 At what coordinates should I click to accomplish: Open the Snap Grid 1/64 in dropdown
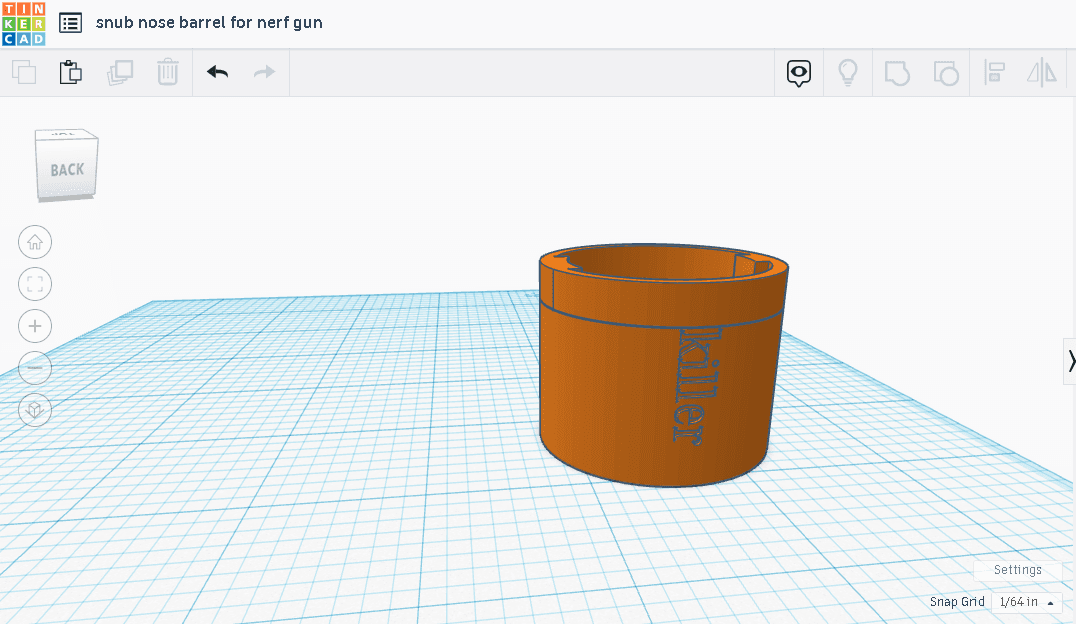tap(1027, 602)
